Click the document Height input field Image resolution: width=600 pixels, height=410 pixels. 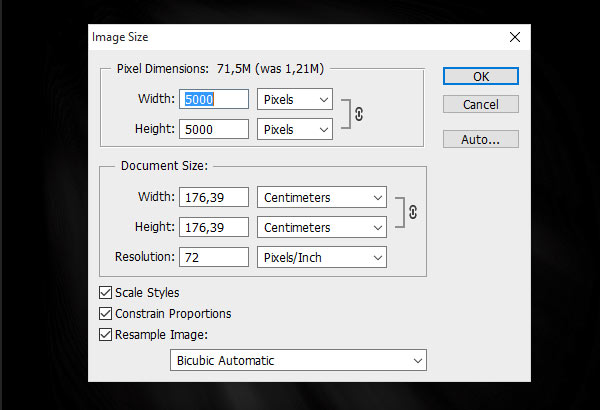point(215,227)
